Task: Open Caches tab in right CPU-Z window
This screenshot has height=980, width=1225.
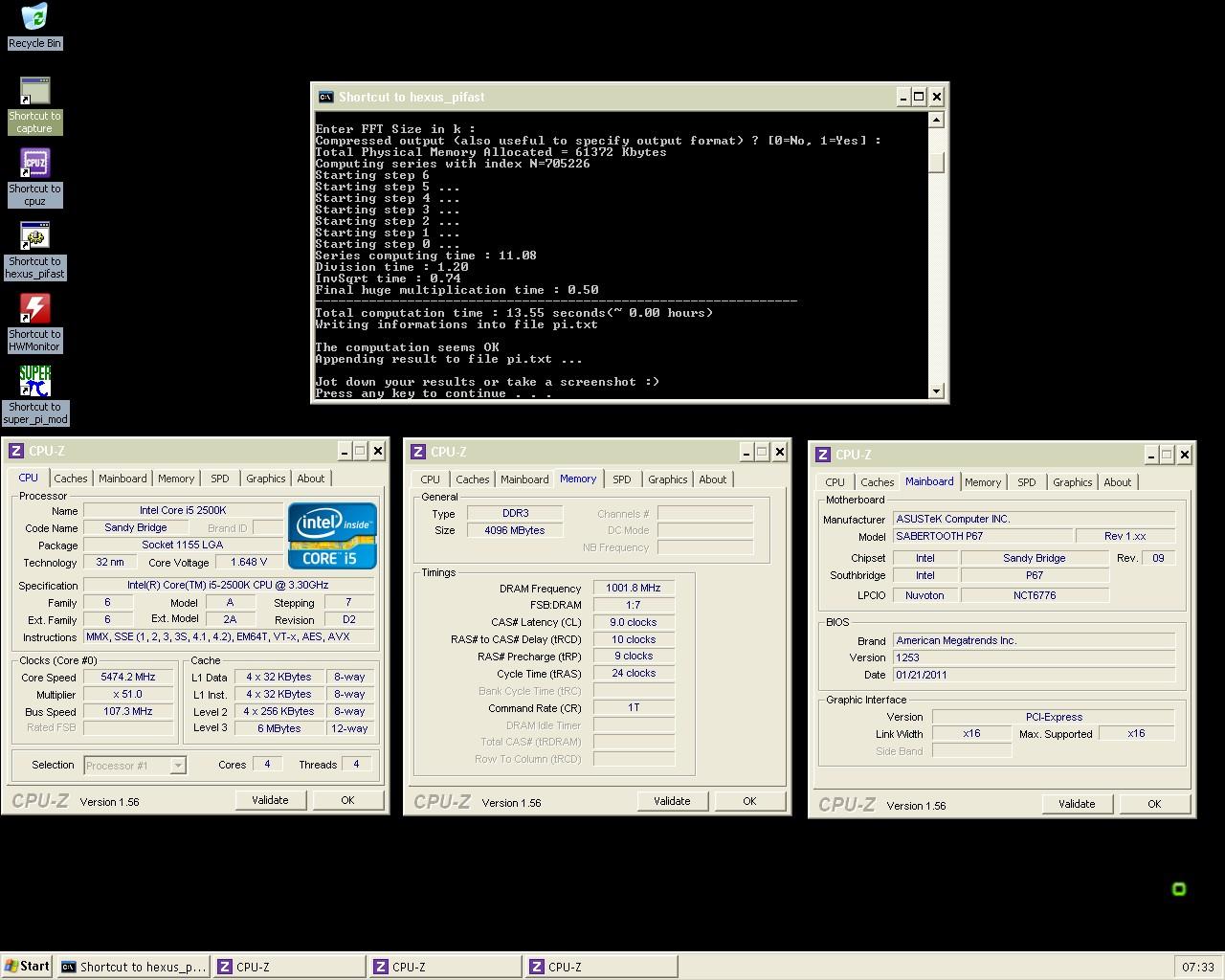Action: coord(877,482)
